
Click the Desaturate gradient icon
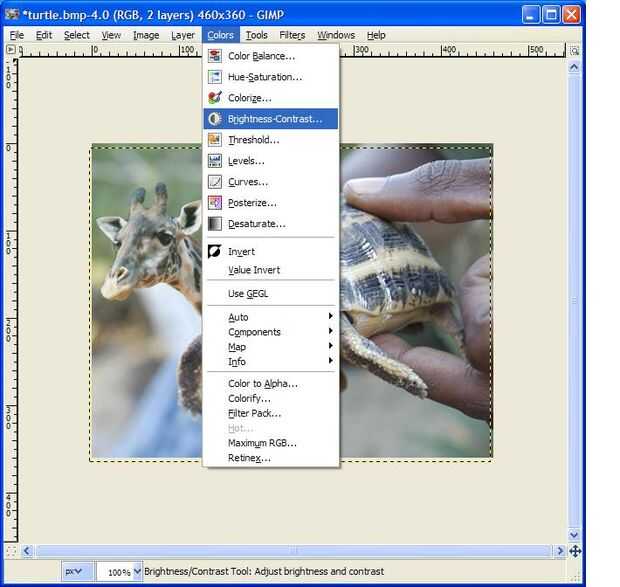215,224
